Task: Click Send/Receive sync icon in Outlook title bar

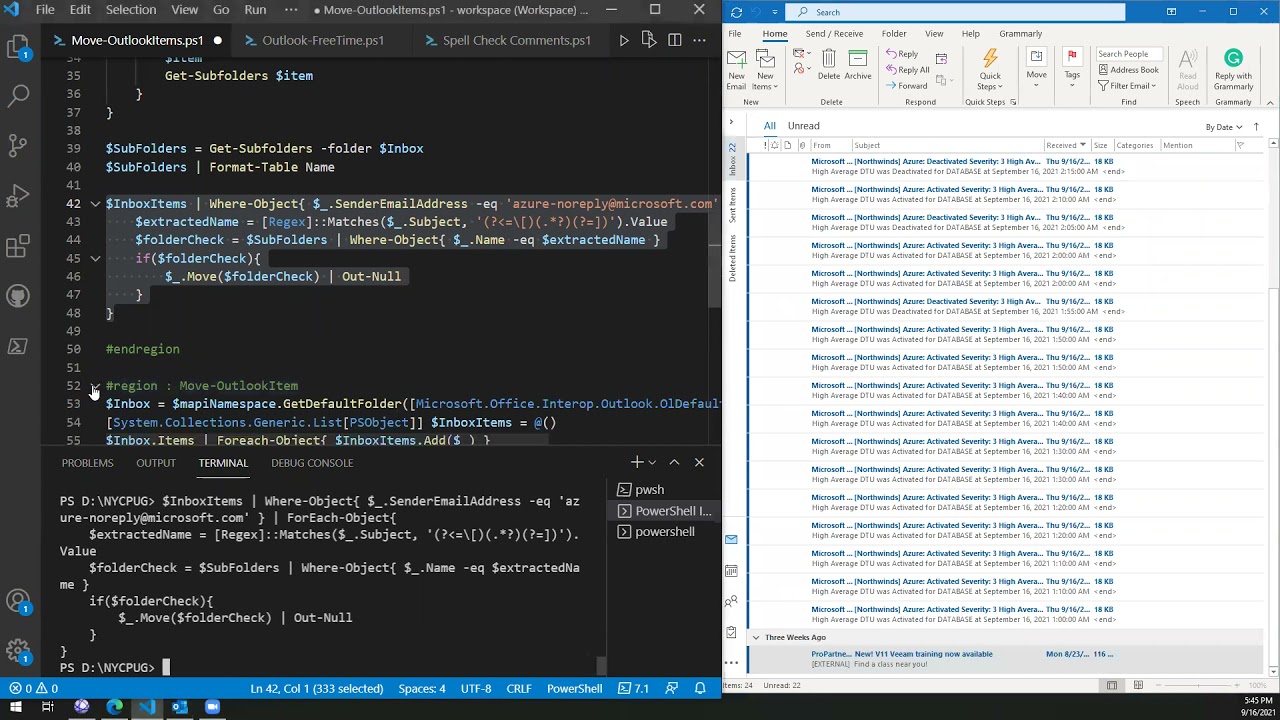Action: point(736,12)
